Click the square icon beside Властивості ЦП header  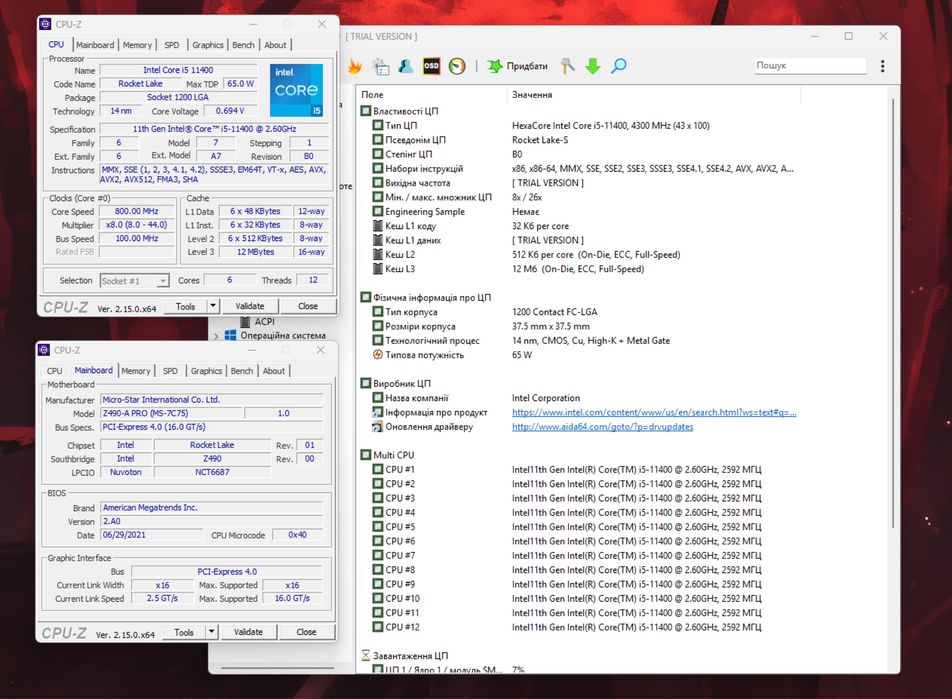pos(366,111)
